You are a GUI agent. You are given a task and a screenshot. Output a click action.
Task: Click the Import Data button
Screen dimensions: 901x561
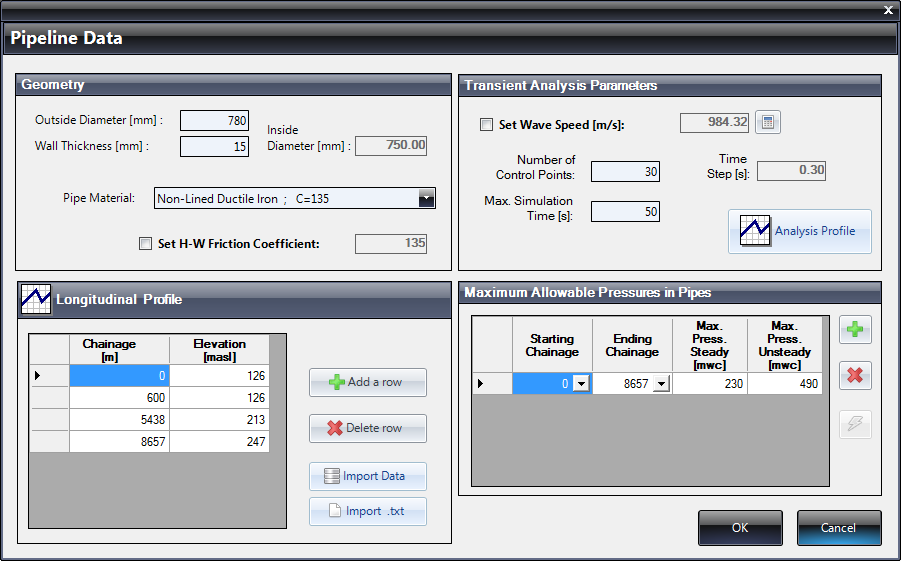(x=367, y=476)
